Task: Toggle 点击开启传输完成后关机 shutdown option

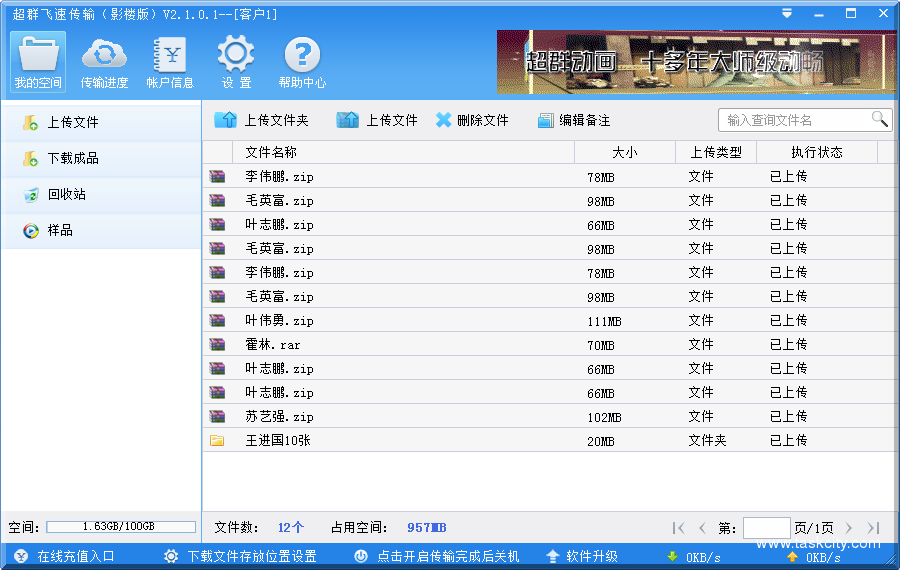Action: [x=447, y=556]
